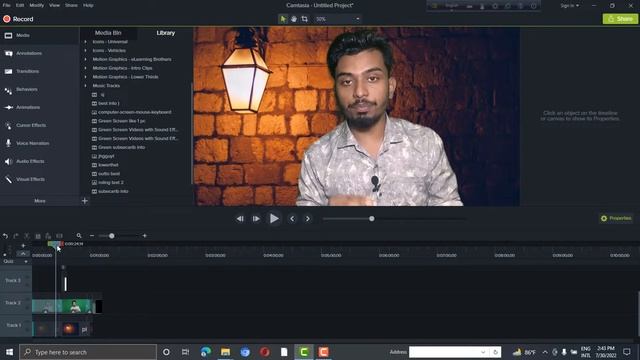Viewport: 640px width, 360px height.
Task: Expand Motion Graphics - Intro Clips folder
Action: tap(85, 68)
